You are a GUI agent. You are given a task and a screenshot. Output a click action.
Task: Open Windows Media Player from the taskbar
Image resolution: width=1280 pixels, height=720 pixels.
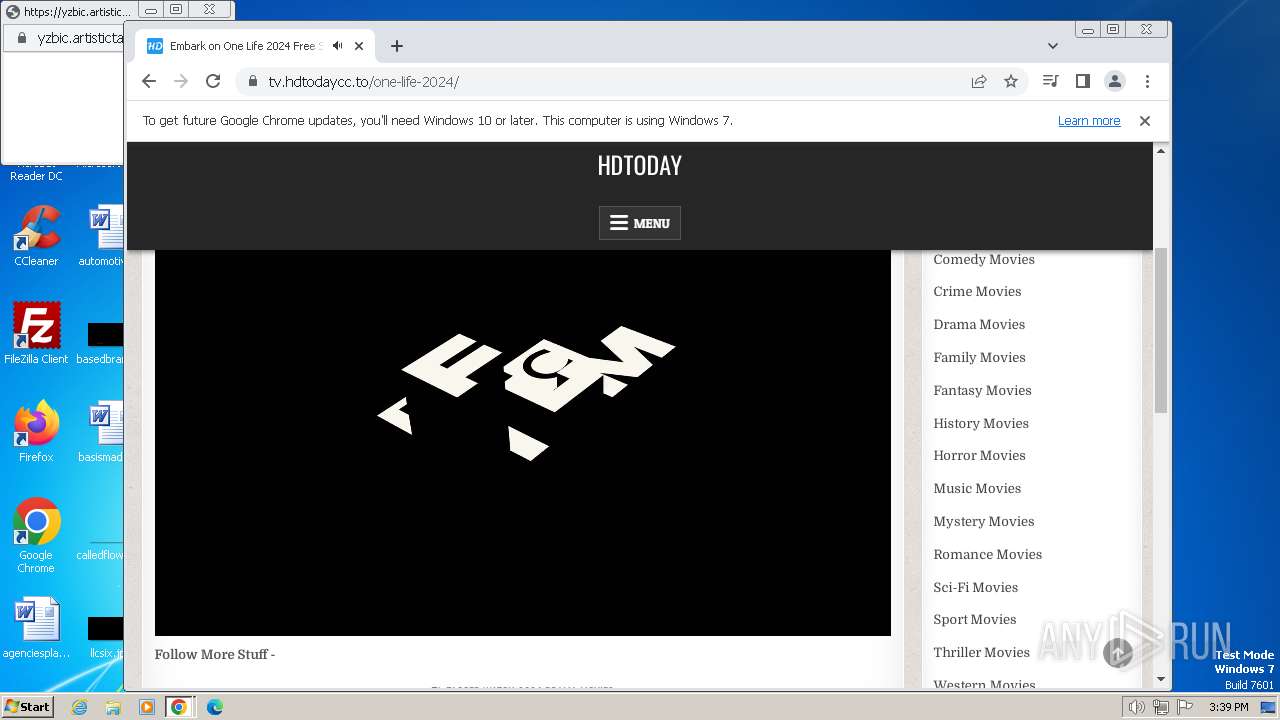click(x=146, y=707)
